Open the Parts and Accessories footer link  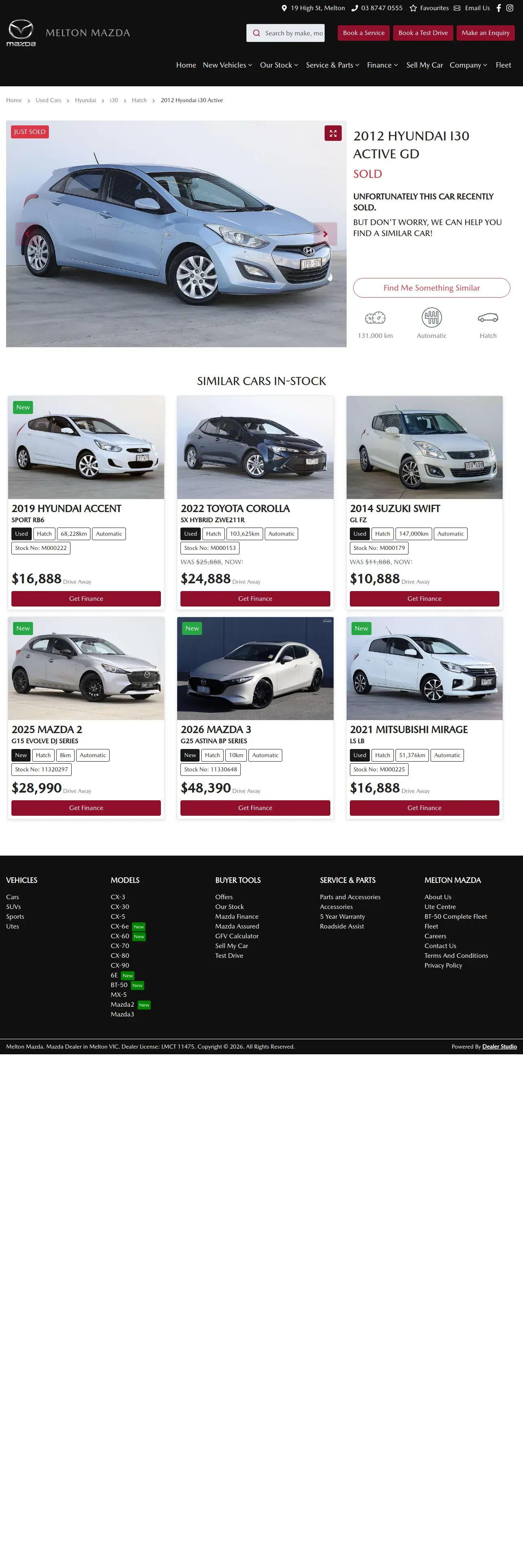click(x=350, y=897)
